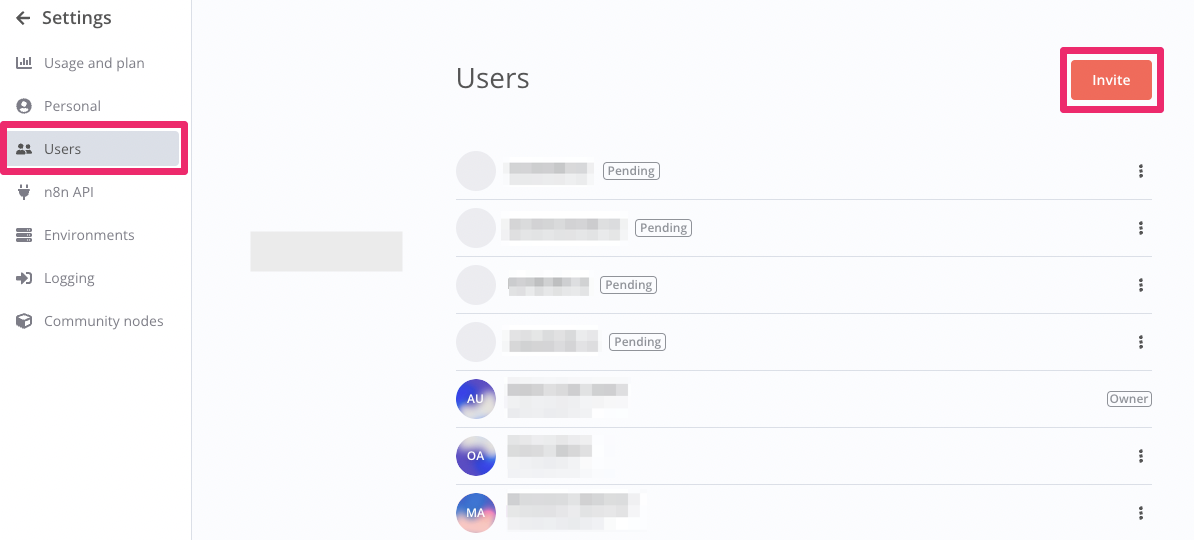Open actions menu for second pending user
1194x540 pixels.
coord(1141,228)
